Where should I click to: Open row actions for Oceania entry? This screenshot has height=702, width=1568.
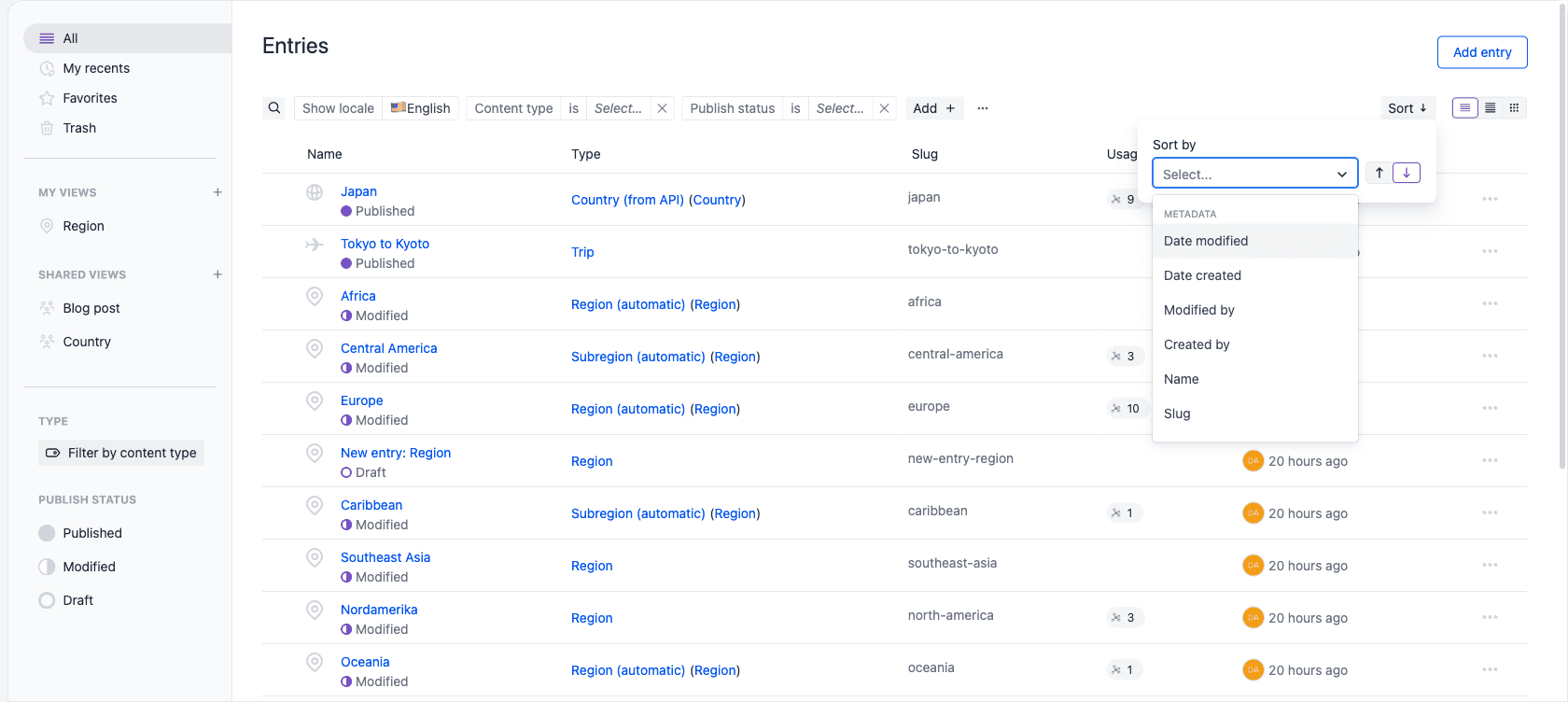(x=1490, y=669)
